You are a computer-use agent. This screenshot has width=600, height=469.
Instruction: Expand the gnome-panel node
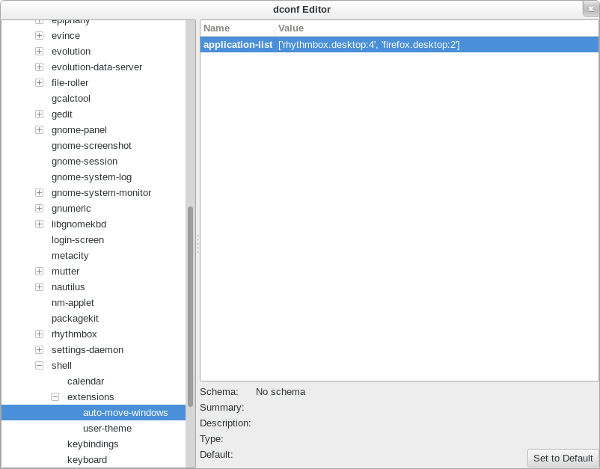(x=39, y=130)
